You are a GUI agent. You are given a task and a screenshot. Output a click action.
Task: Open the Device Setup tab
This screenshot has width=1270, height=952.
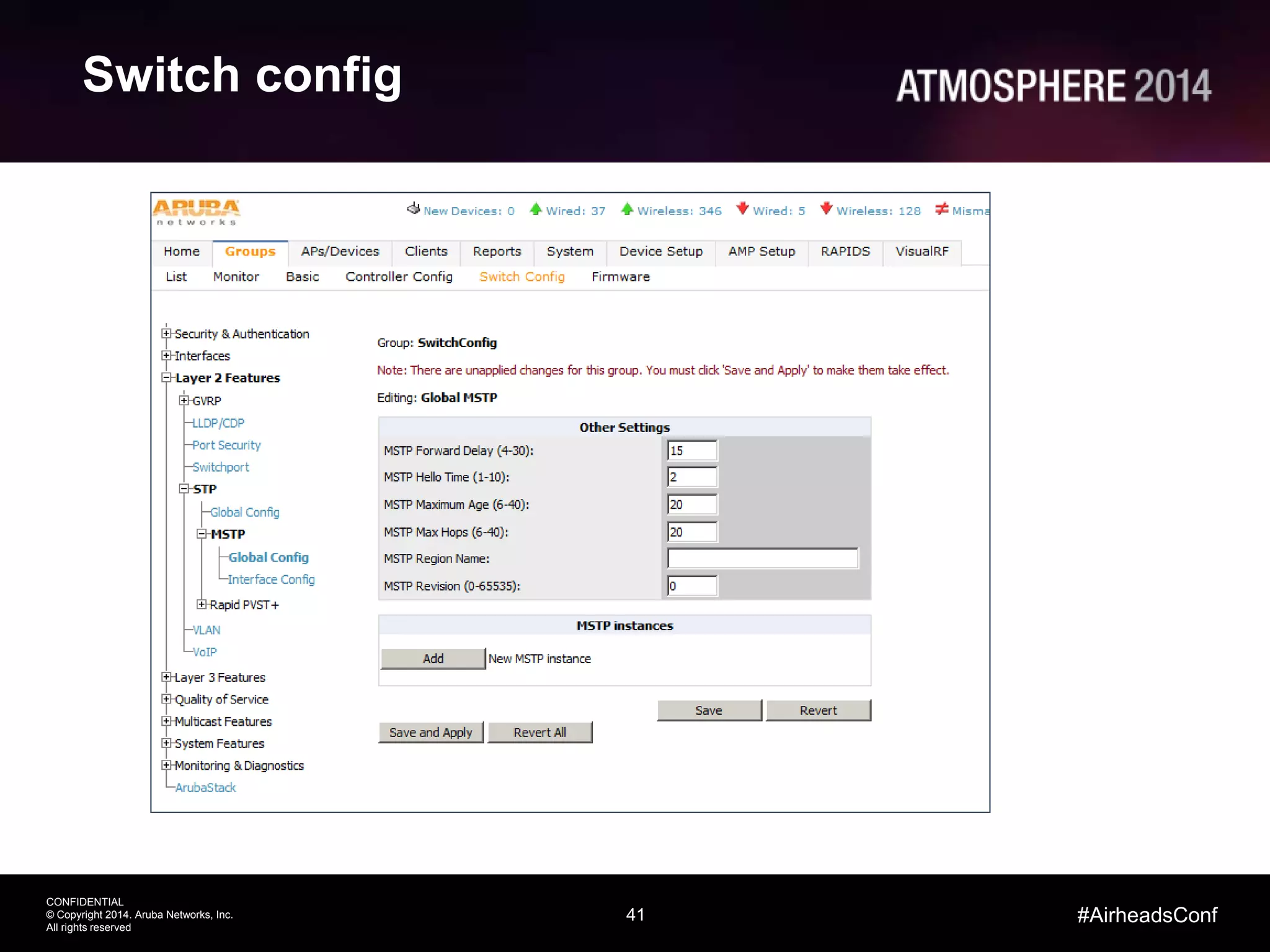[661, 252]
